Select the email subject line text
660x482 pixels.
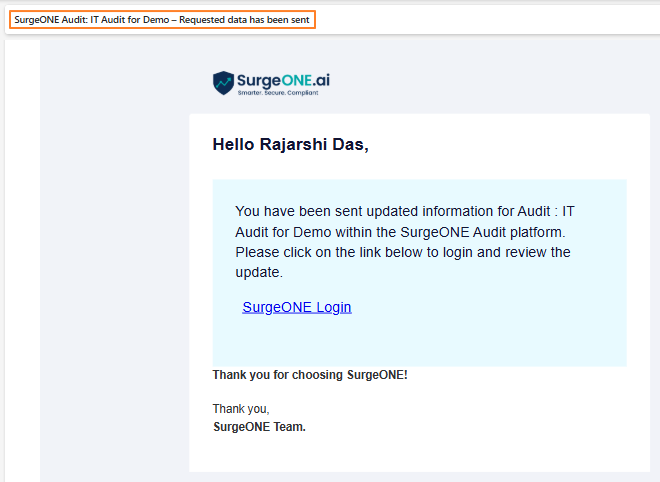[x=162, y=20]
